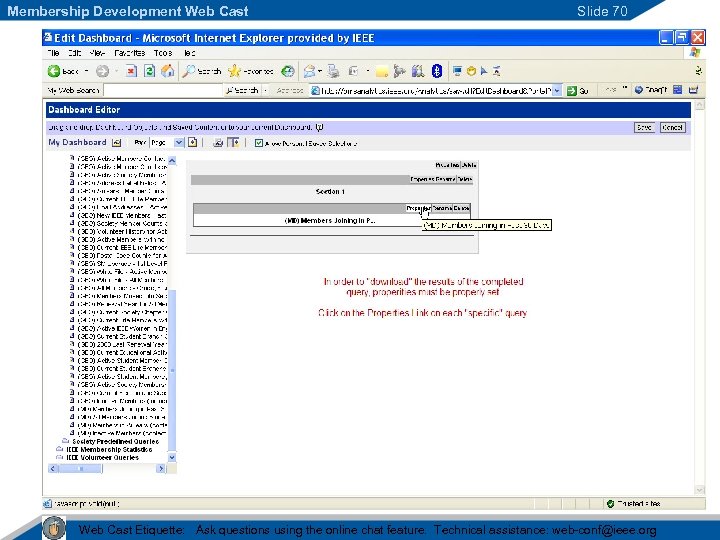Open the View menu
The height and width of the screenshot is (540, 720).
97,53
